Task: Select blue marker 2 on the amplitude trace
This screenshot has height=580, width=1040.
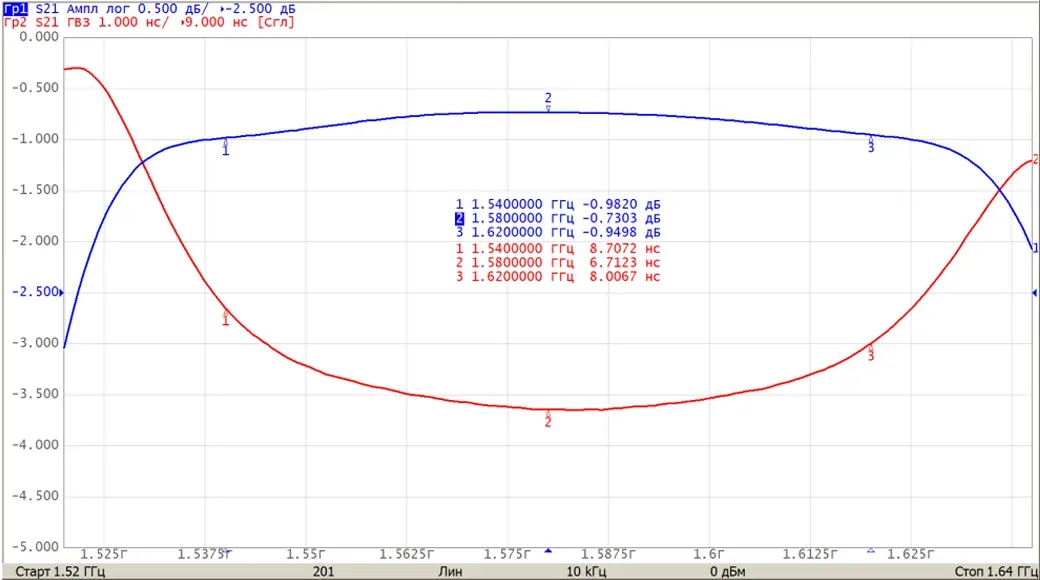Action: [x=548, y=102]
